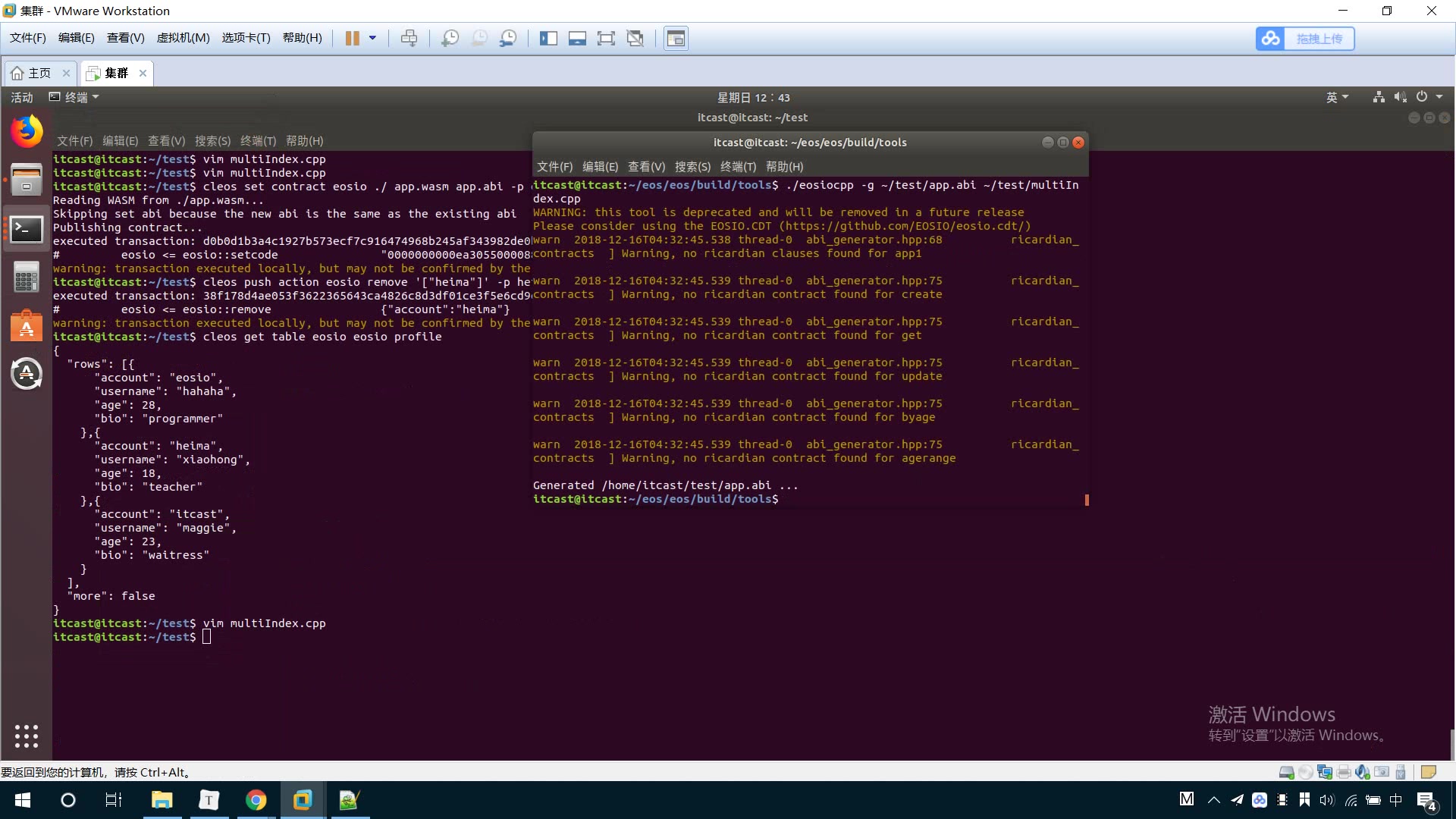The height and width of the screenshot is (819, 1456).
Task: Open VMware 虚拟机(M) menu
Action: click(183, 38)
